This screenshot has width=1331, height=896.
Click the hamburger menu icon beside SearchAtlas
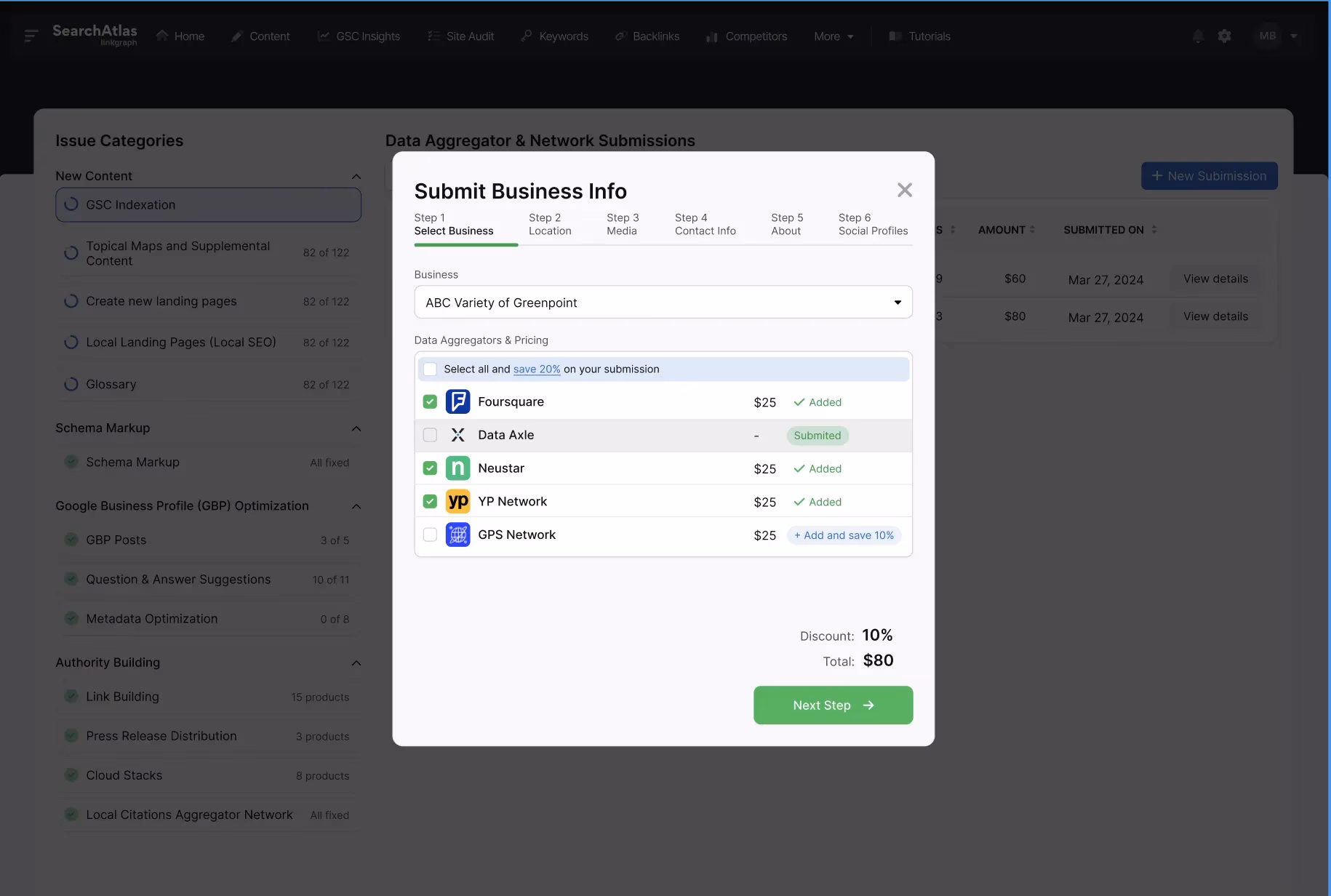click(31, 36)
